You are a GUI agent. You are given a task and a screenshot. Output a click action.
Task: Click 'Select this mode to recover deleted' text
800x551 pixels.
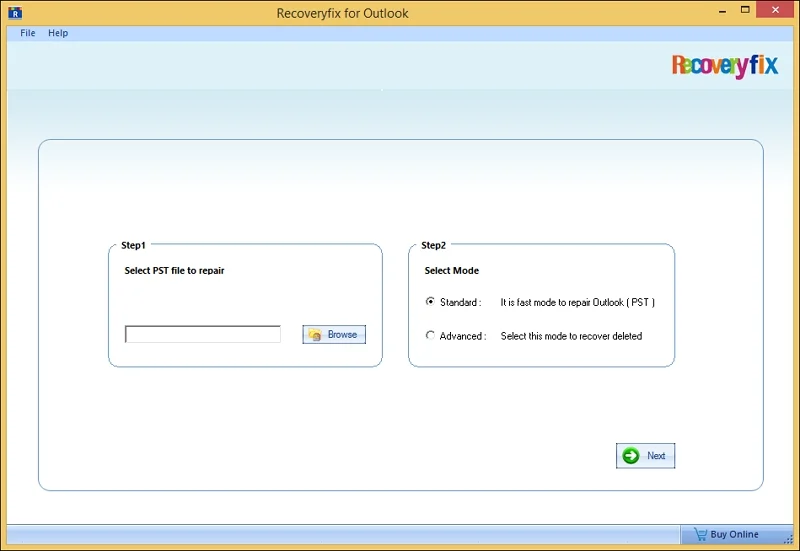click(x=571, y=336)
